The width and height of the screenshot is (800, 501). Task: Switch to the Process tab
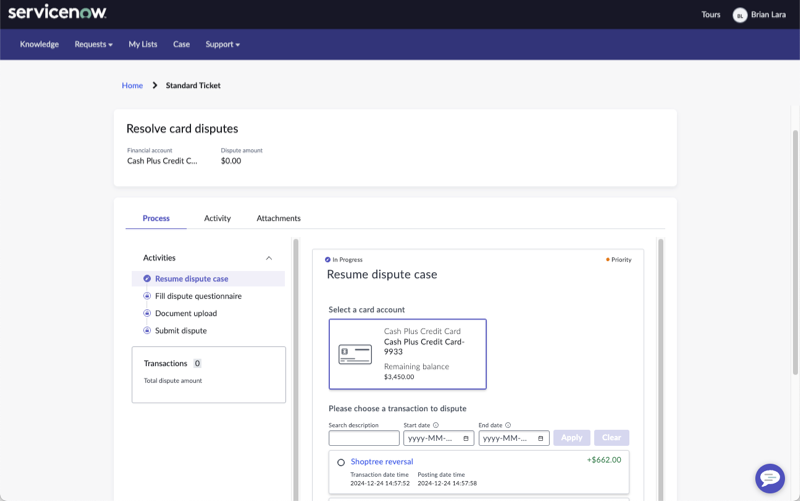click(156, 218)
